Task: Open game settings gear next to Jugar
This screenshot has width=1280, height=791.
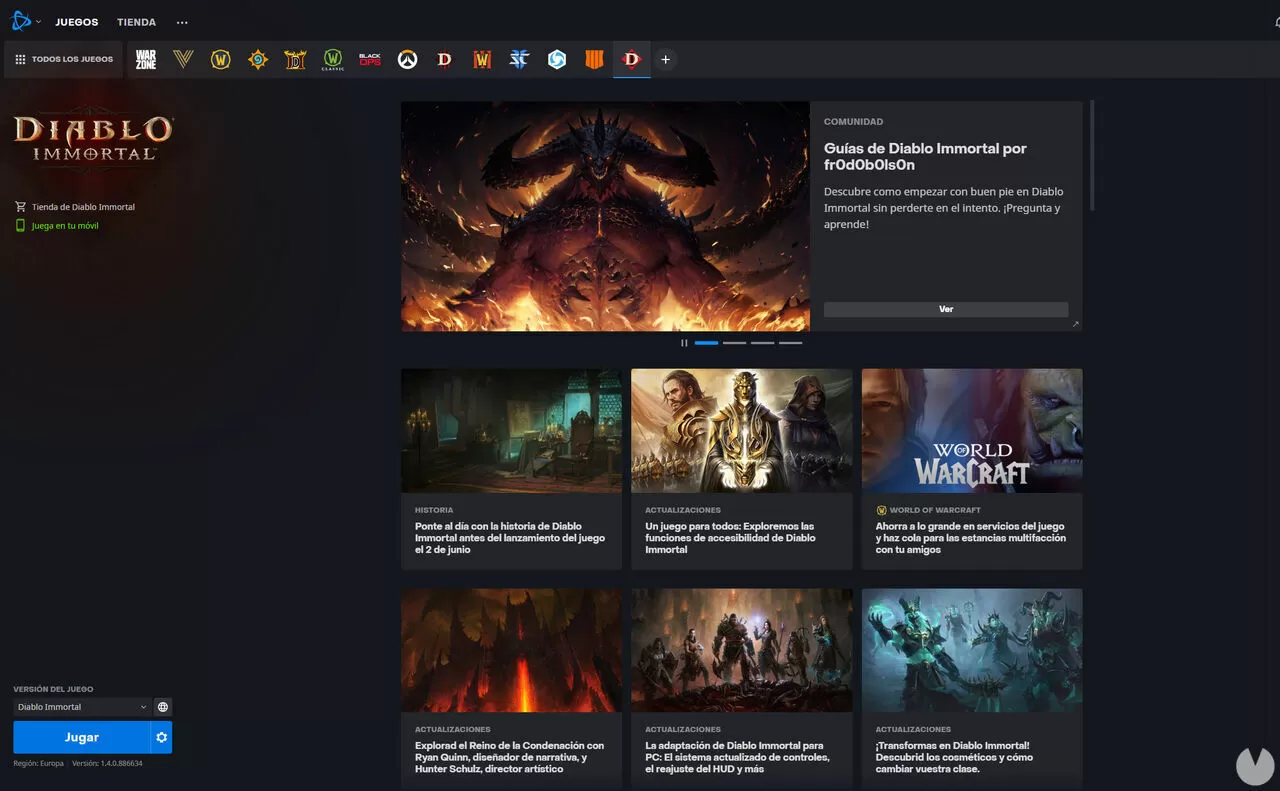Action: [x=162, y=738]
